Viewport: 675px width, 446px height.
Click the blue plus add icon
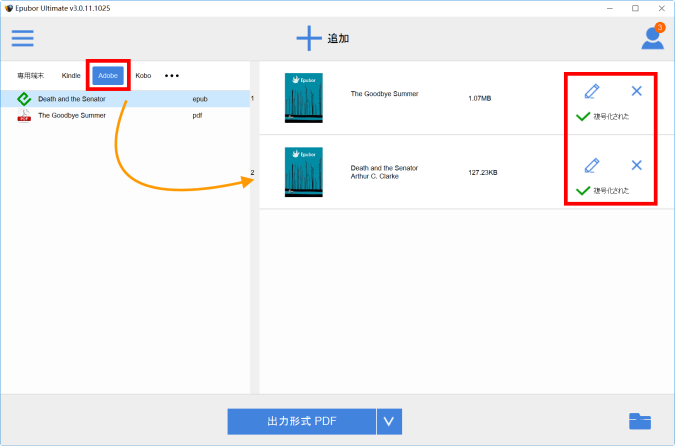(x=309, y=38)
